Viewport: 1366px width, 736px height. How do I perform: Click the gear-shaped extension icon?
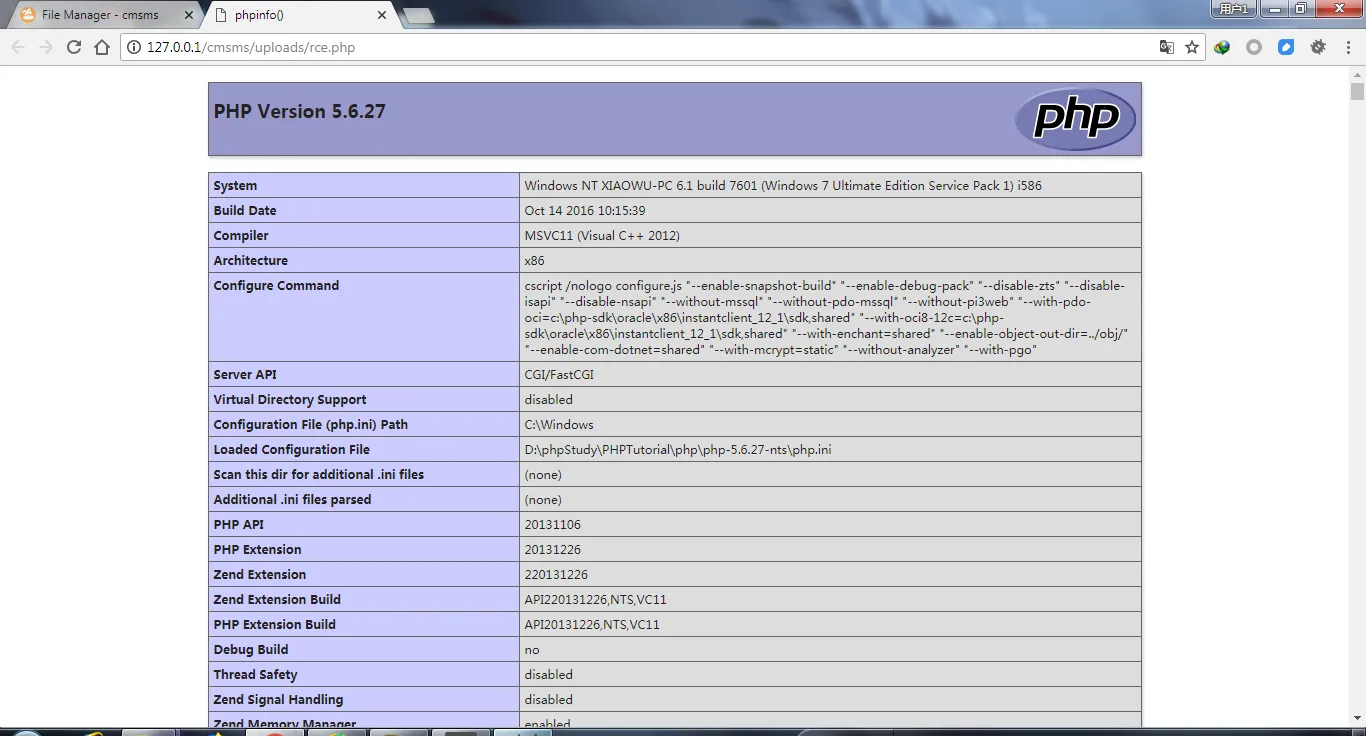coord(1318,47)
